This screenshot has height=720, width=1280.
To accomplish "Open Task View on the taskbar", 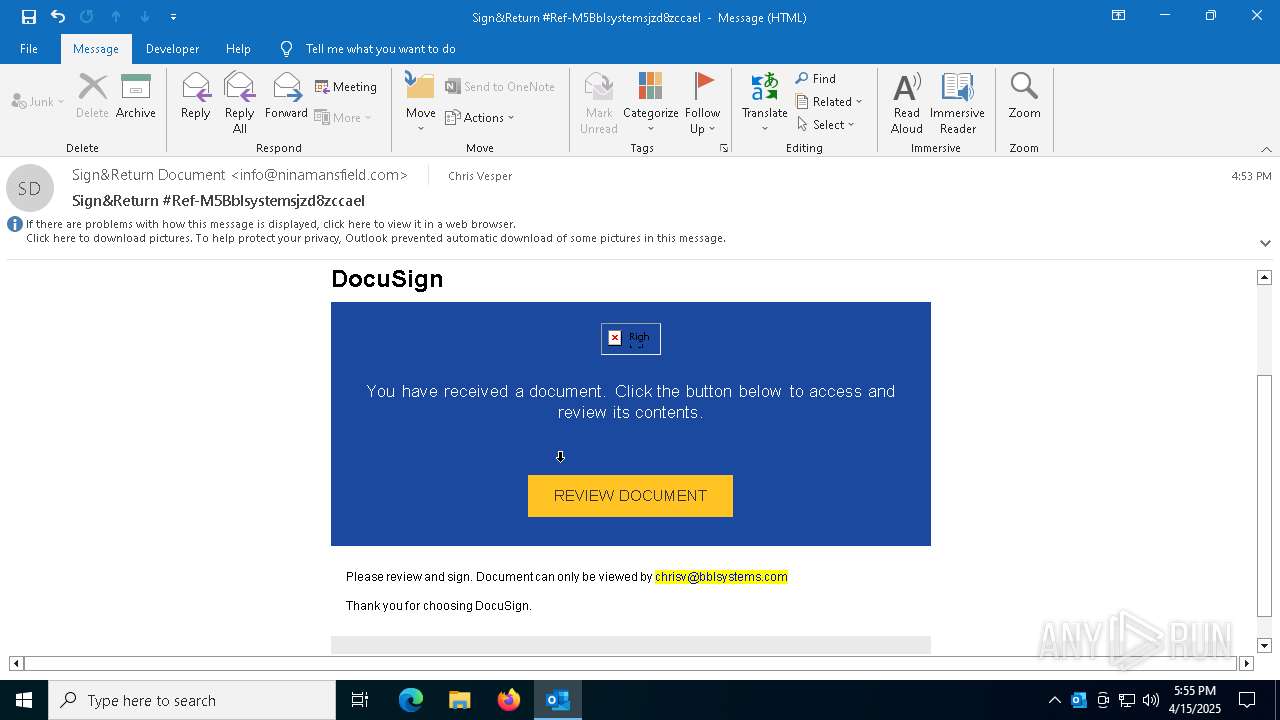I will (360, 700).
